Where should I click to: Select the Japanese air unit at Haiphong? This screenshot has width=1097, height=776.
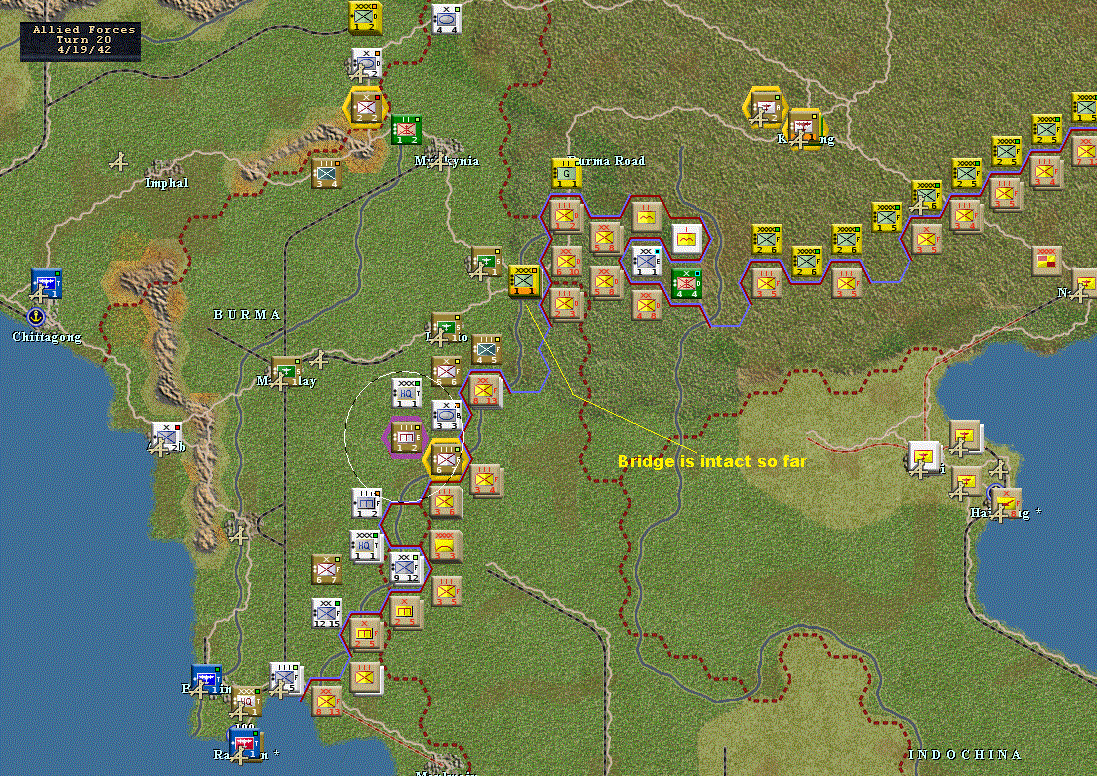(x=1006, y=502)
